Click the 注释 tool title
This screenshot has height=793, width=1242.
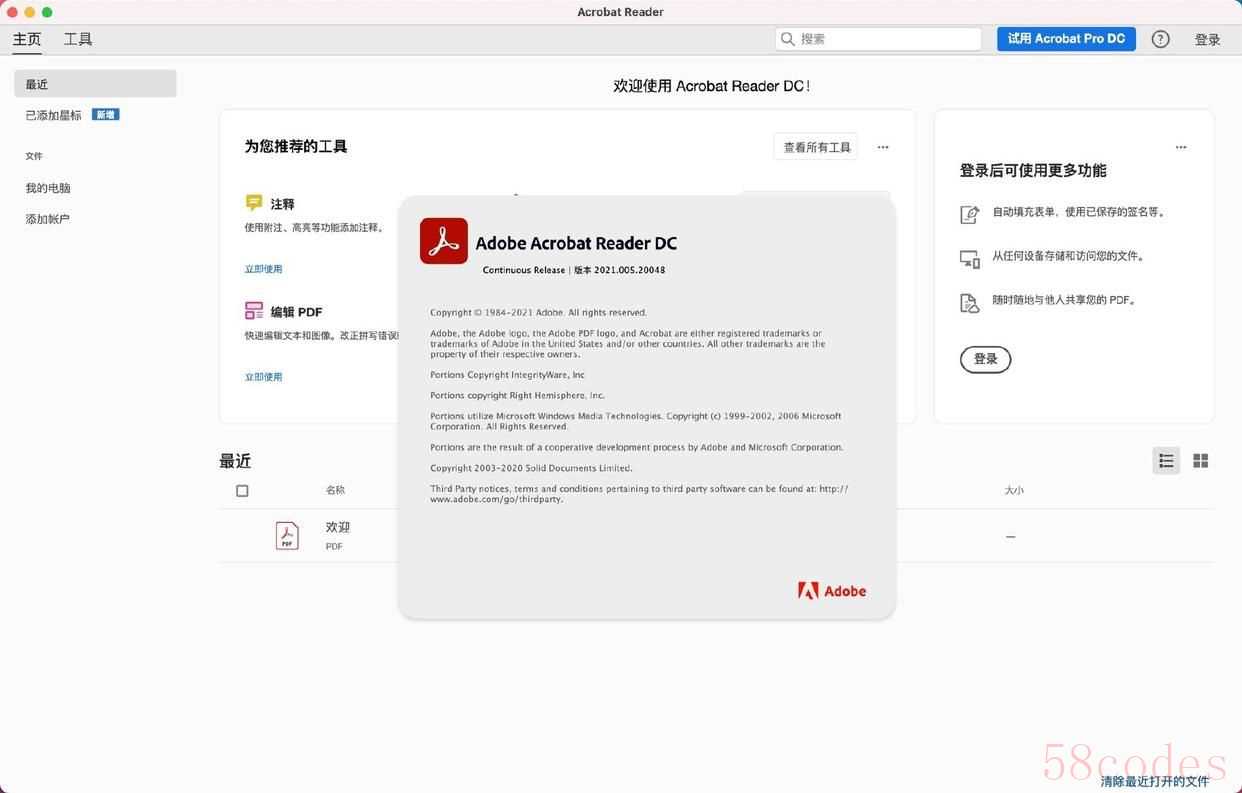[x=283, y=204]
